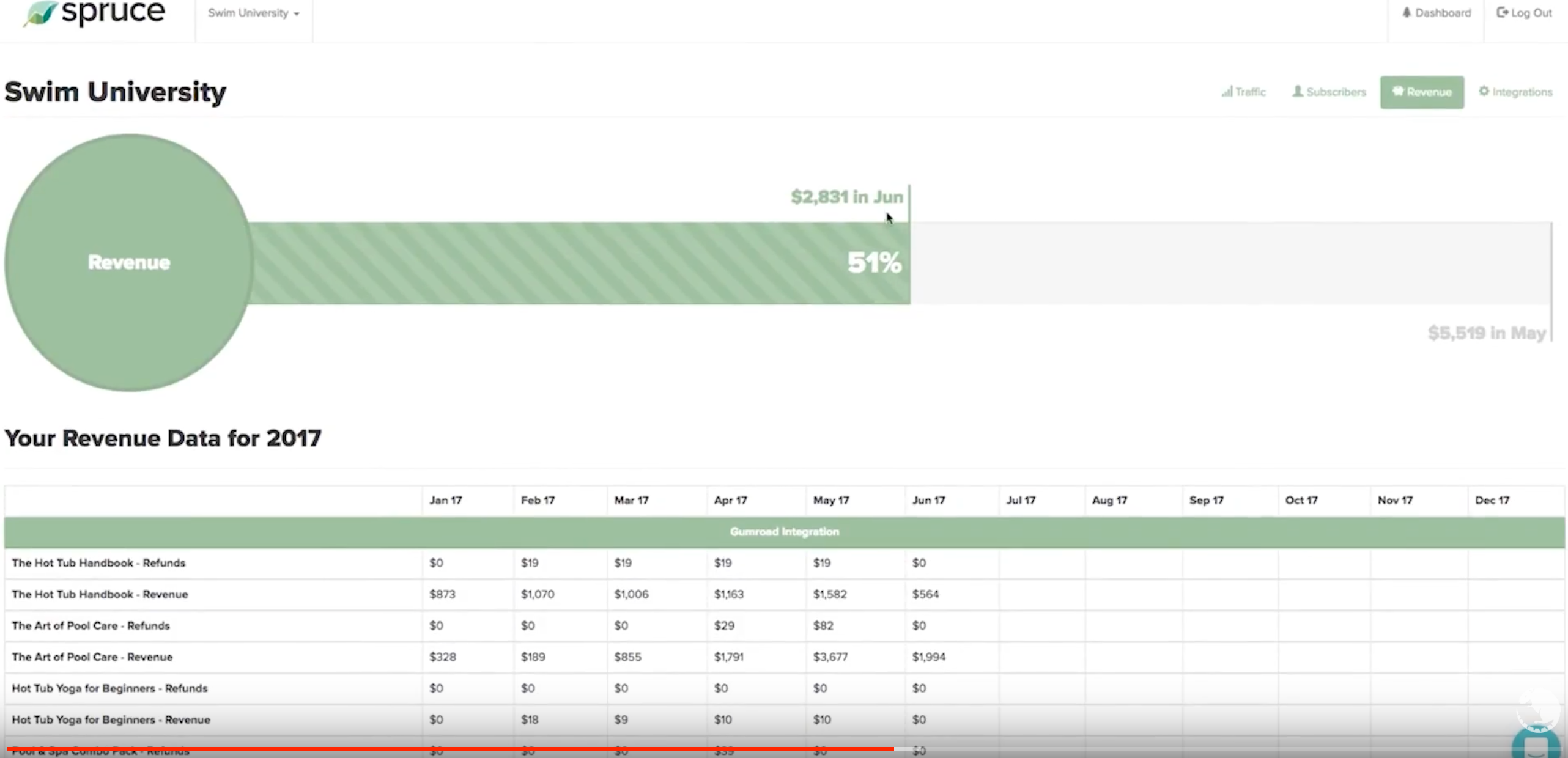The height and width of the screenshot is (758, 1568).
Task: Click the green Revenue circle
Action: coord(129,262)
